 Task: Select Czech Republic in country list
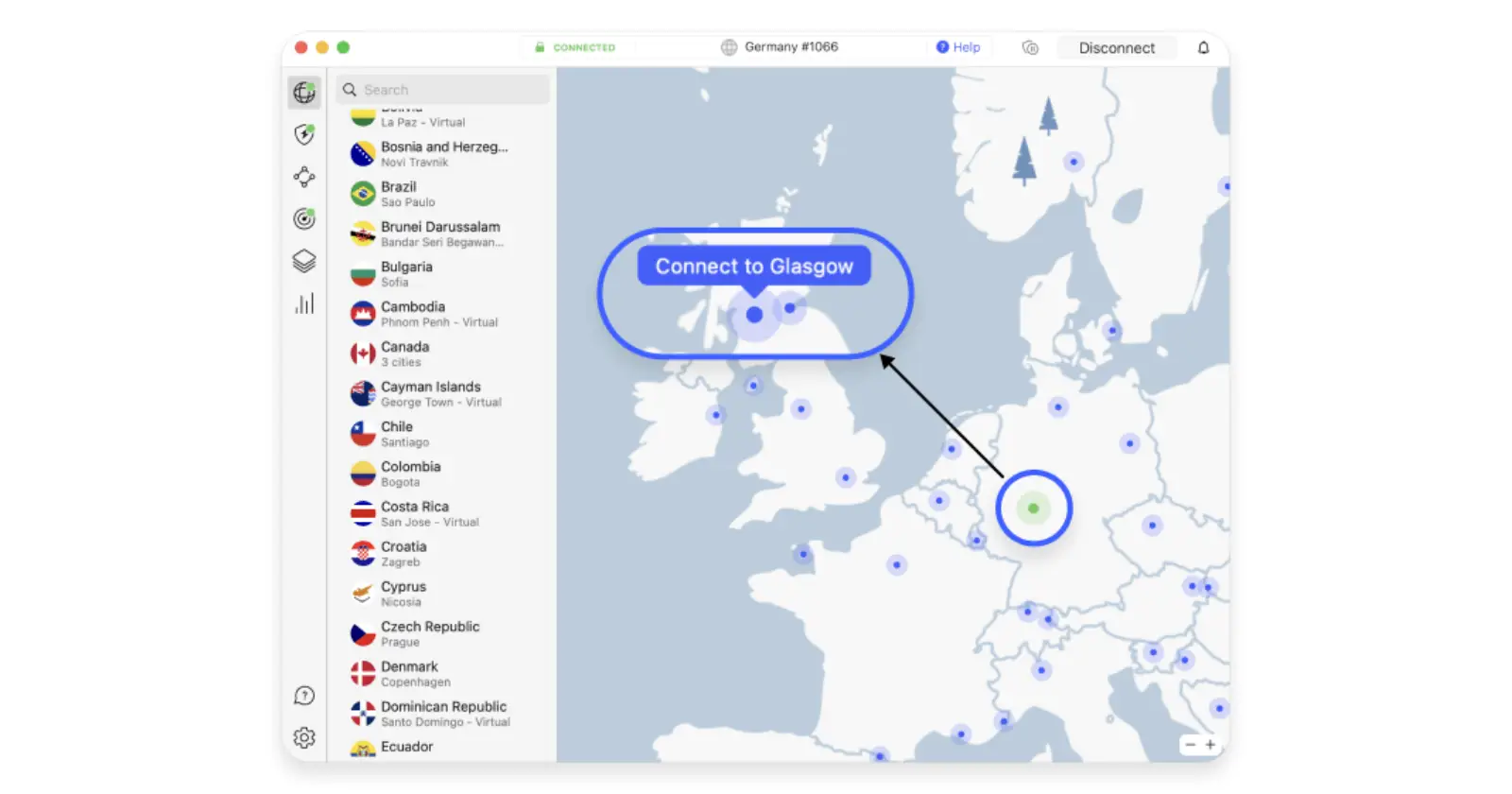coord(443,633)
